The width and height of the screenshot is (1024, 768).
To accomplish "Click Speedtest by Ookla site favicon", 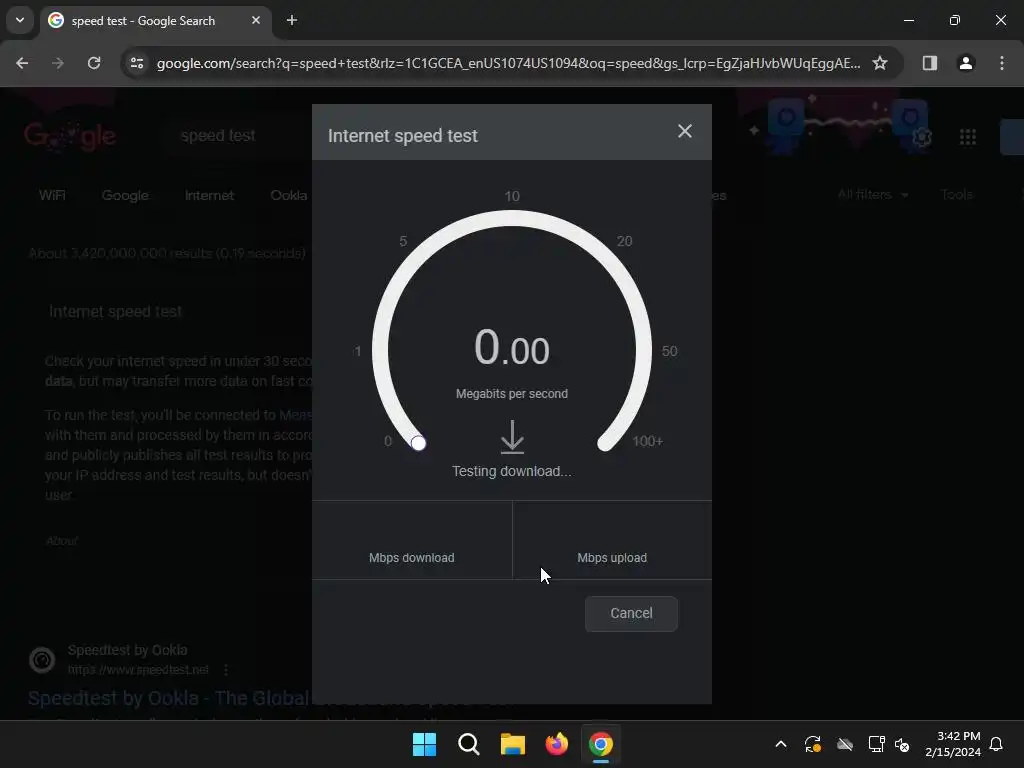I will (x=42, y=660).
